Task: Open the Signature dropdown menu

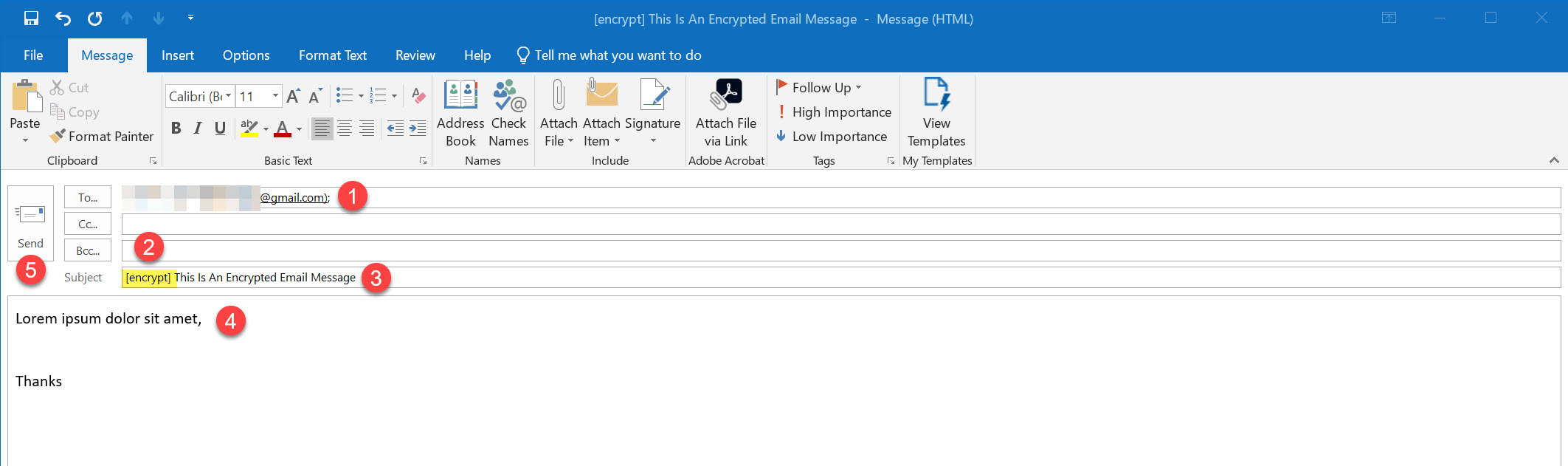Action: tap(652, 140)
